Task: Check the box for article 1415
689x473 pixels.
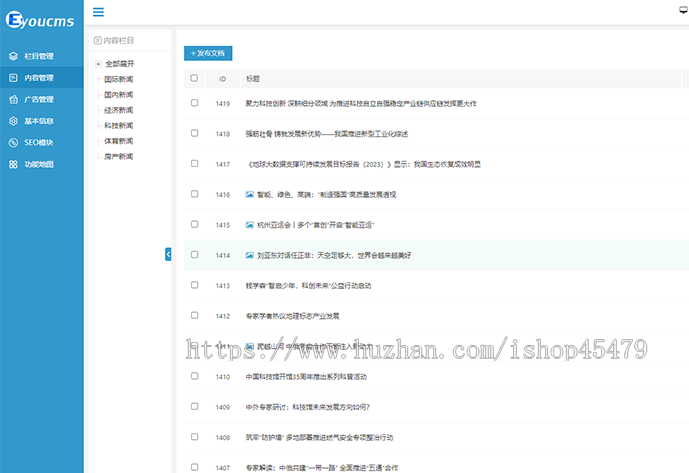Action: point(194,224)
